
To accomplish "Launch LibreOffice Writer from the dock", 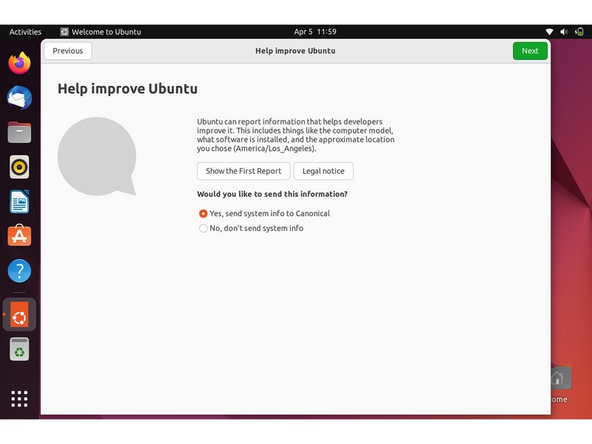I will click(20, 202).
